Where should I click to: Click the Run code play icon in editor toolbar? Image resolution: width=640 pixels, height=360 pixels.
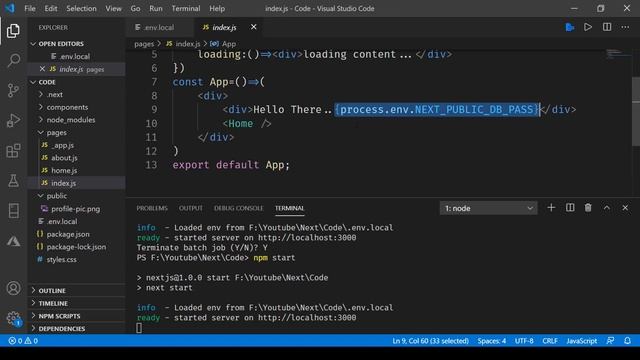[588, 27]
